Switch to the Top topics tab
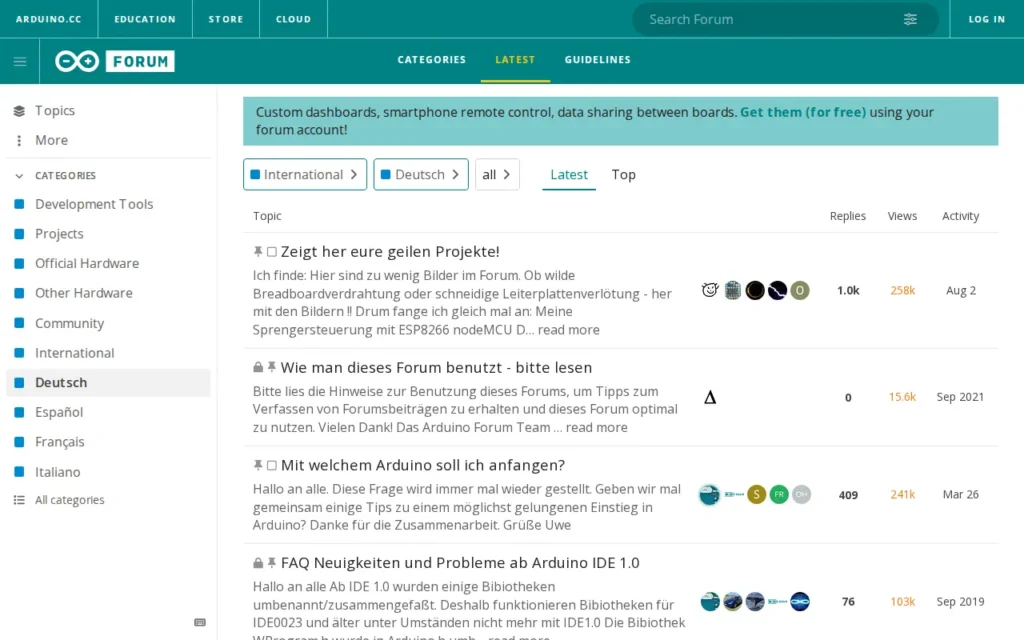1024x640 pixels. (624, 174)
